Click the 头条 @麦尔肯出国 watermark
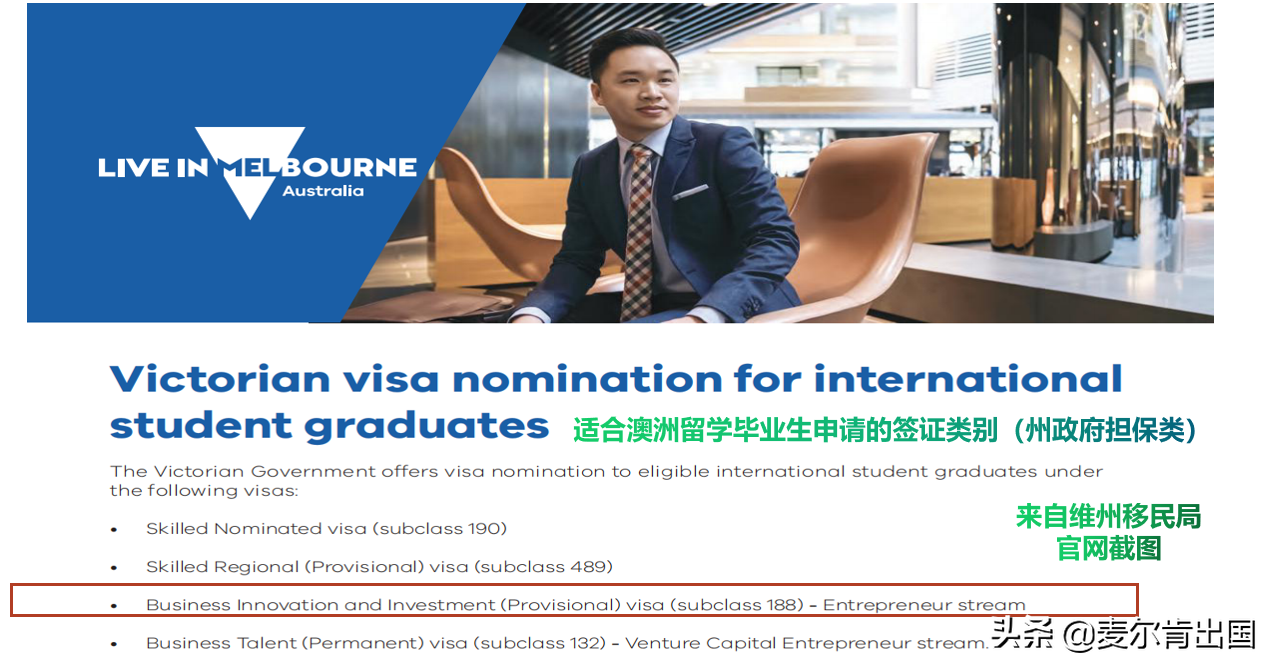This screenshot has width=1277, height=670. click(x=1123, y=635)
